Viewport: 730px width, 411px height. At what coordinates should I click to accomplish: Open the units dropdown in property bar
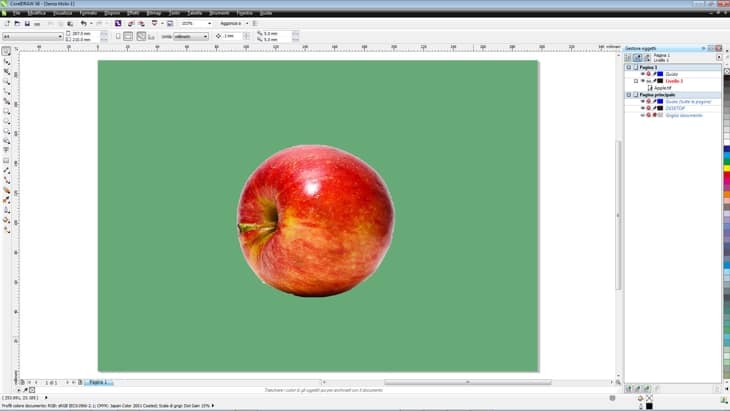click(205, 36)
